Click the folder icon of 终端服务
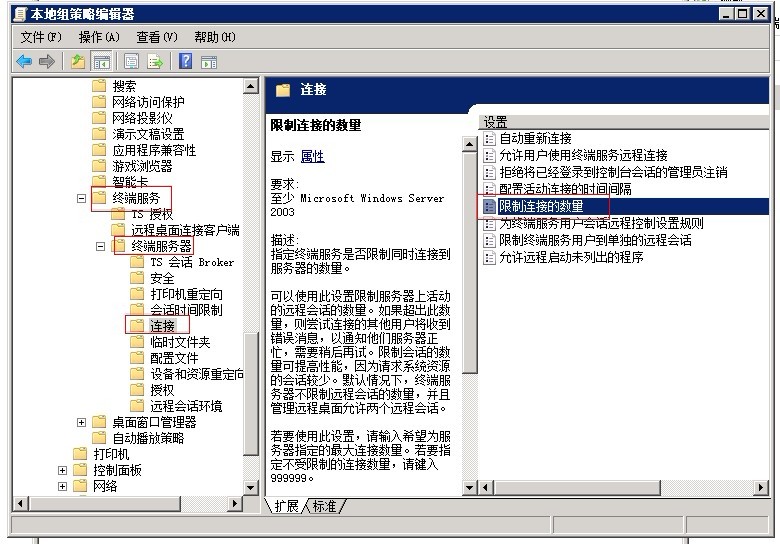 coord(99,198)
